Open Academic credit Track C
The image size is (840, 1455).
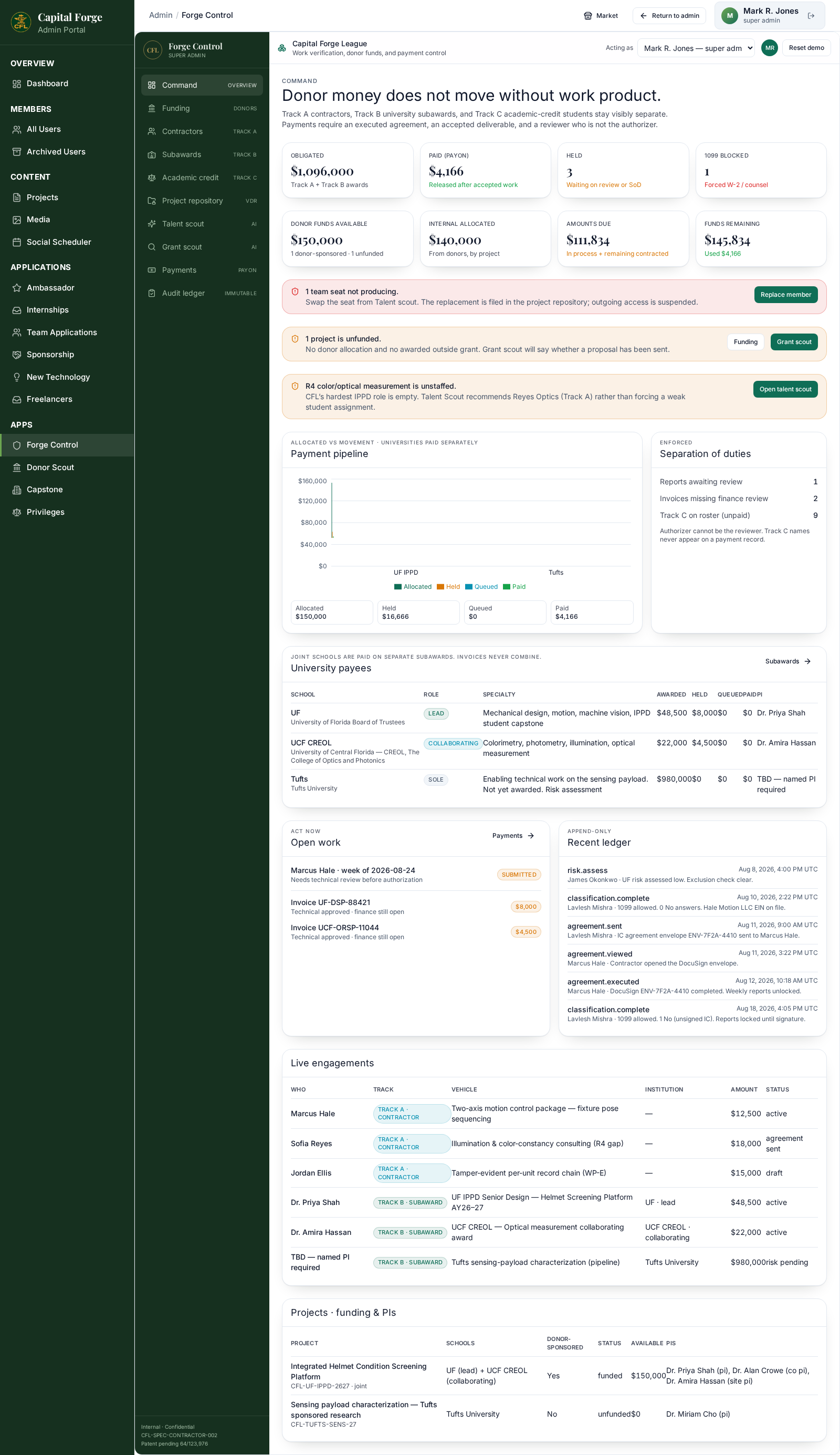(x=202, y=178)
